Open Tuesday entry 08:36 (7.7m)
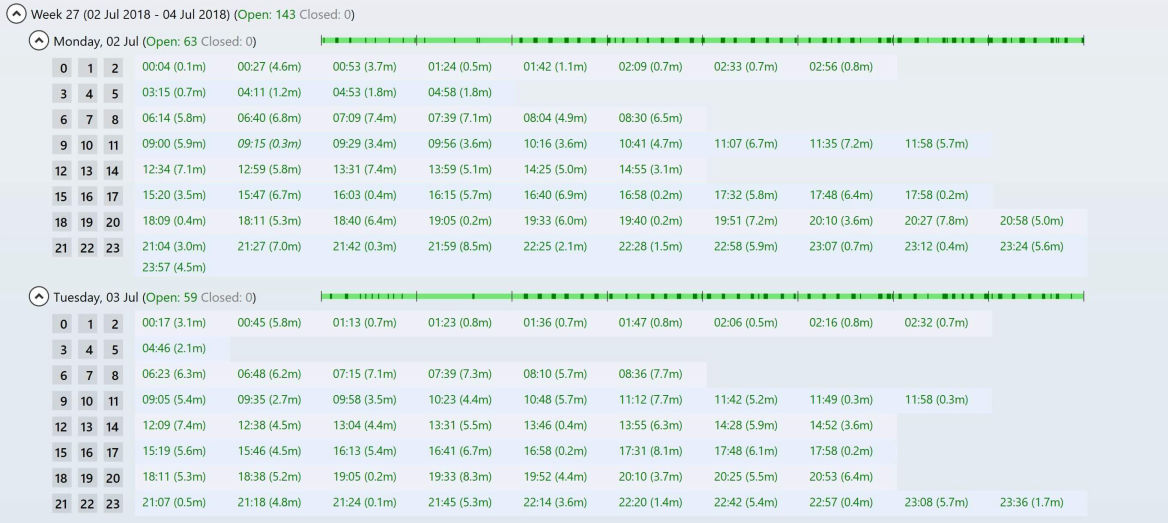Image resolution: width=1168 pixels, height=523 pixels. pyautogui.click(x=650, y=375)
